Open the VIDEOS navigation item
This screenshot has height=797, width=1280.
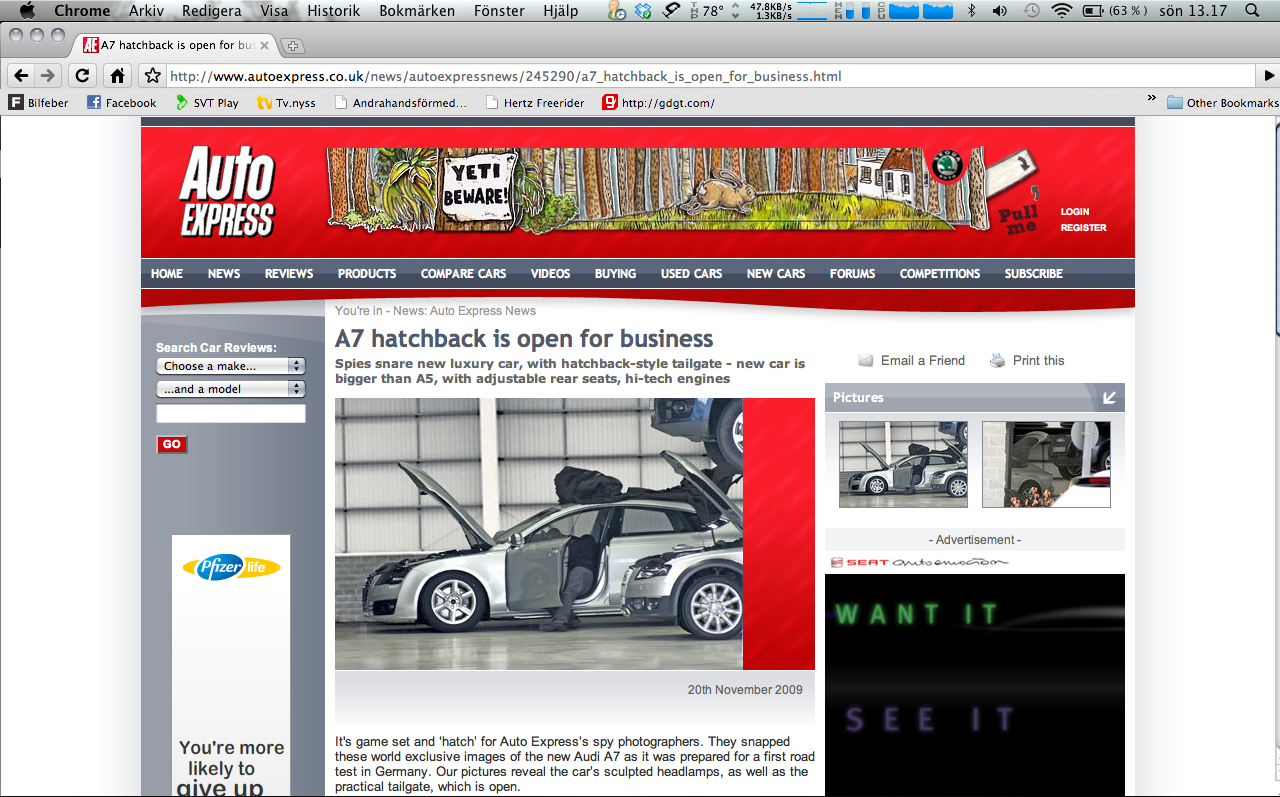(550, 274)
